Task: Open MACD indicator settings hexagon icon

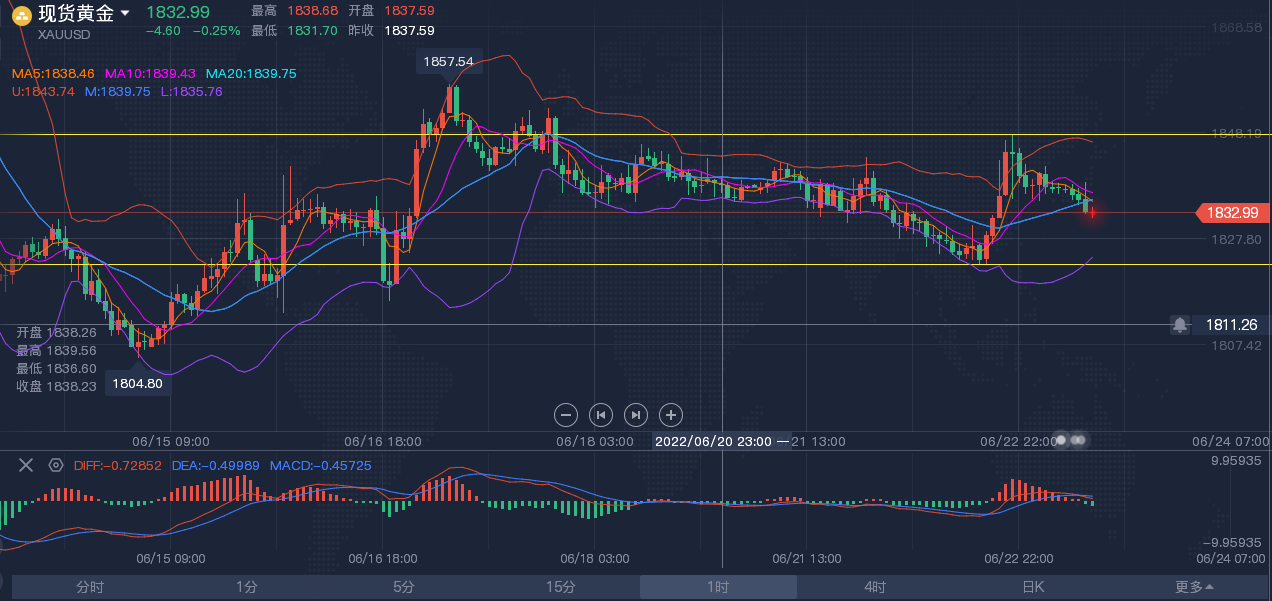Action: [x=56, y=465]
